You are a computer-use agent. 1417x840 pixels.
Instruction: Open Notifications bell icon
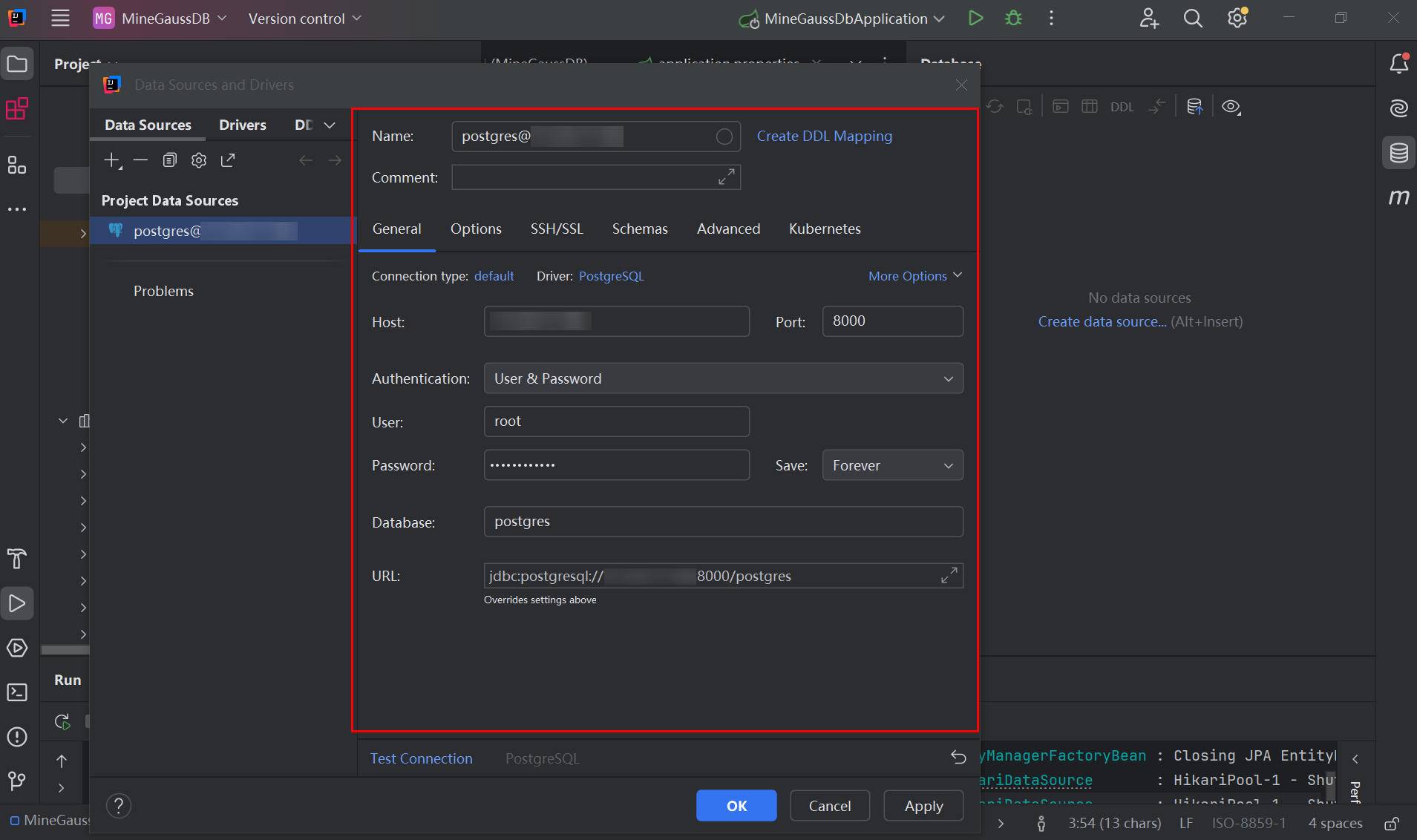(x=1399, y=64)
